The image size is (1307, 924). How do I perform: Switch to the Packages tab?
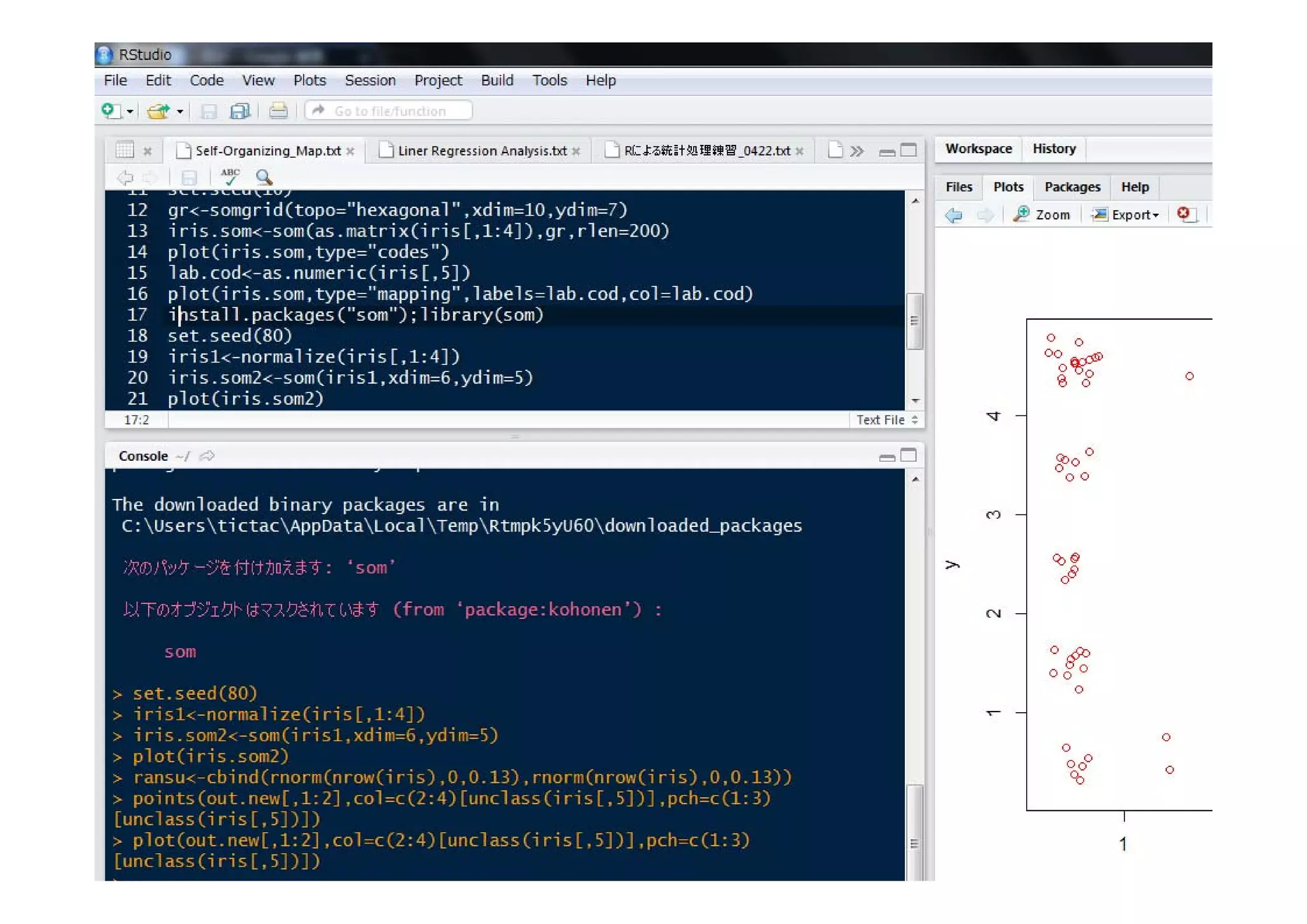[x=1072, y=187]
